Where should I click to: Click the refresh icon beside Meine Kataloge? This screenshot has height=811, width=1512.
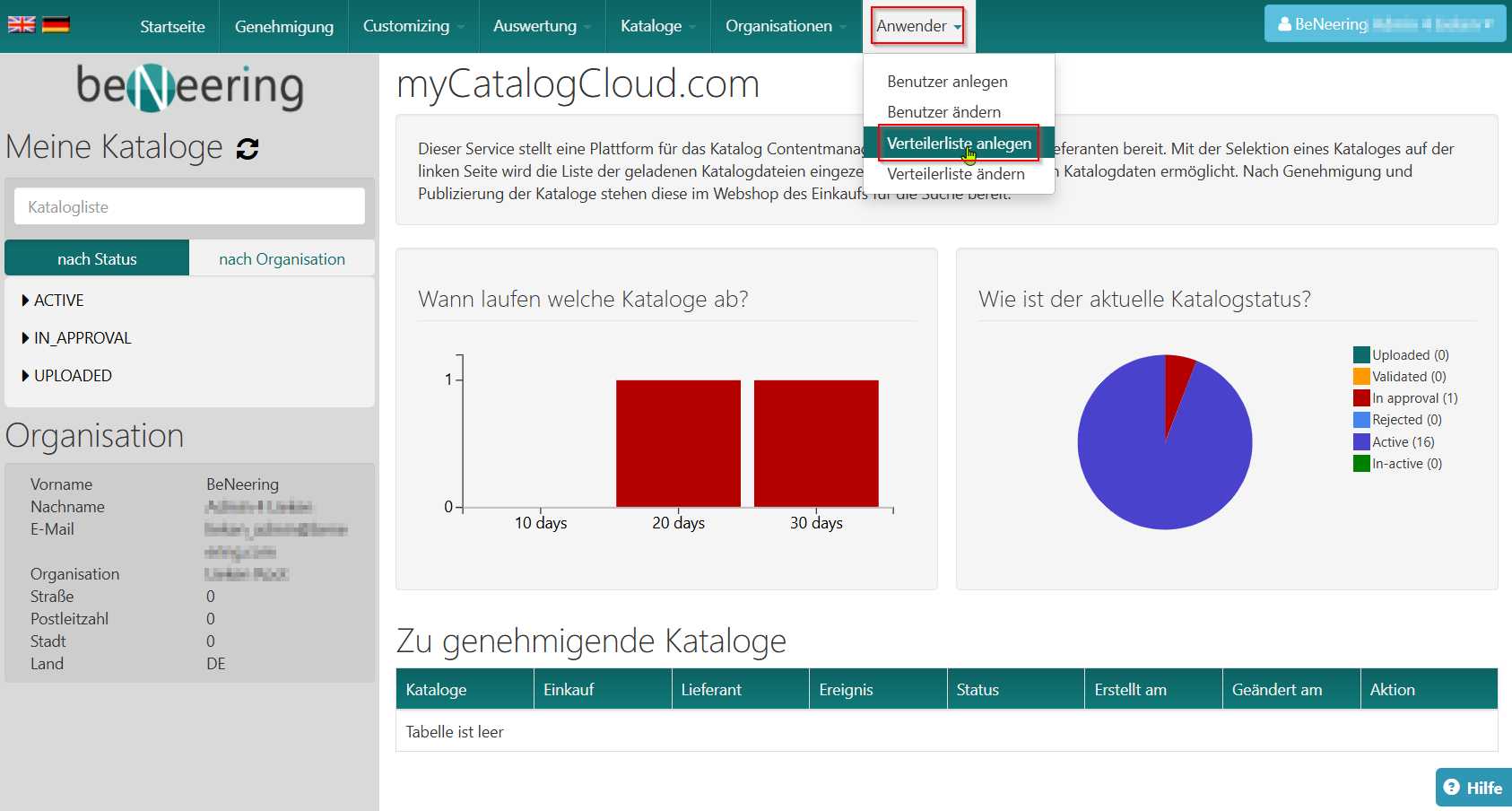tap(248, 149)
